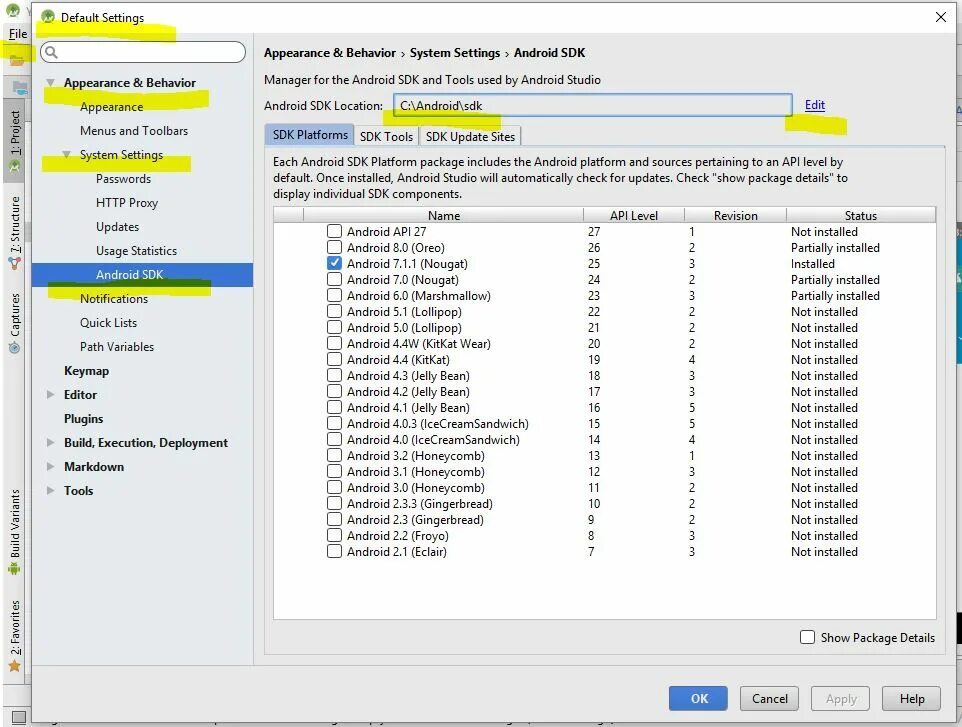
Task: Expand the Editor section
Action: pos(51,394)
